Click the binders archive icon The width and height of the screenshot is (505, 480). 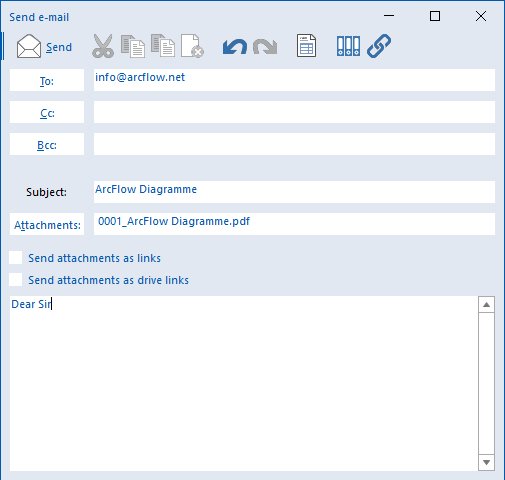pyautogui.click(x=348, y=46)
